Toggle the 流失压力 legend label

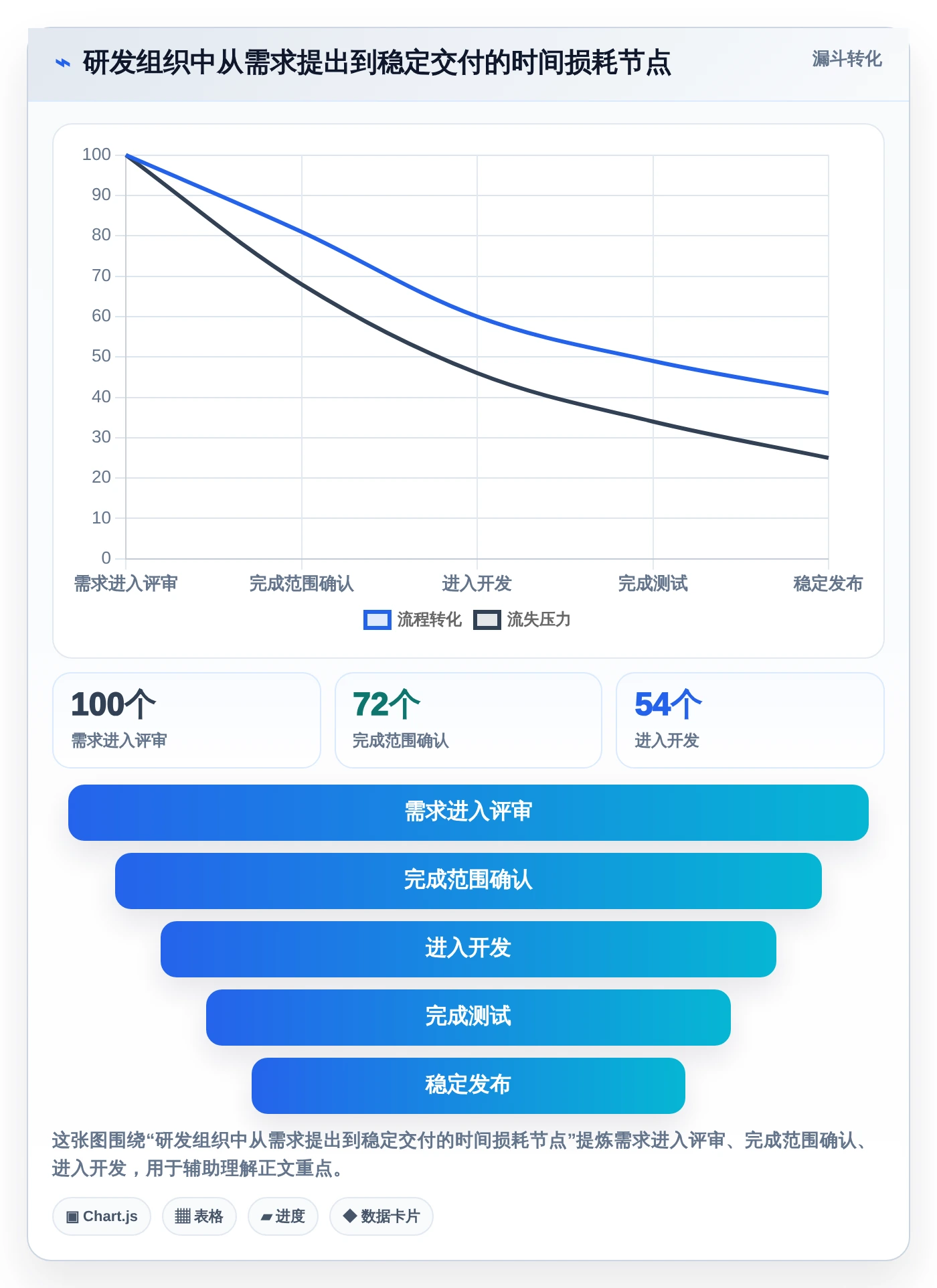pyautogui.click(x=539, y=620)
